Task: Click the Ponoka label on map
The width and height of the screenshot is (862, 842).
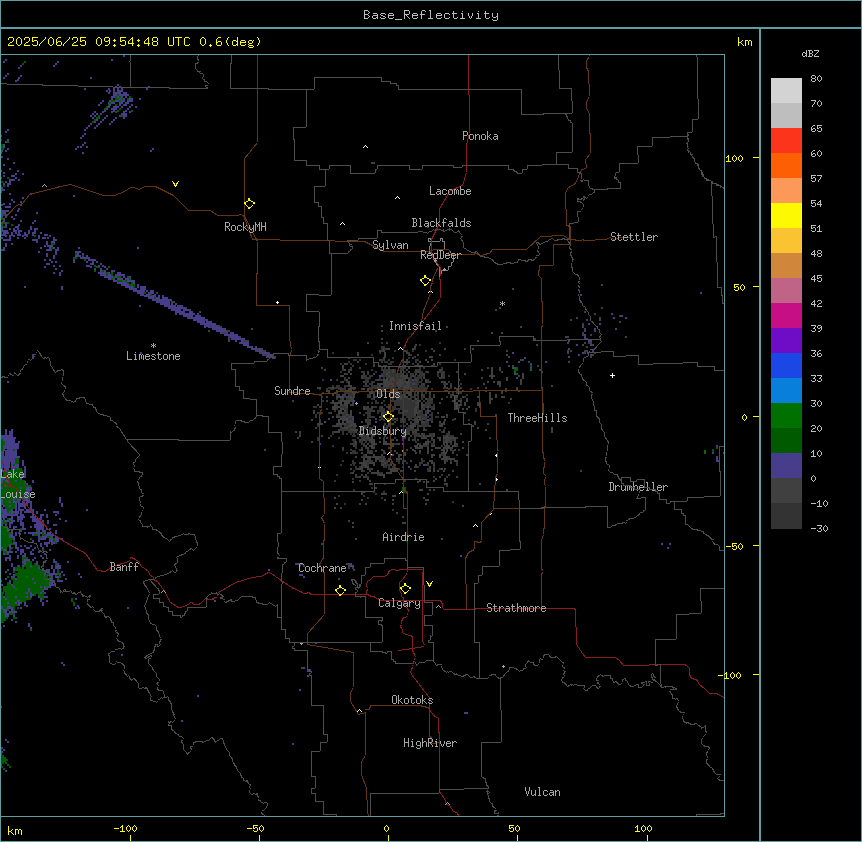Action: tap(480, 136)
